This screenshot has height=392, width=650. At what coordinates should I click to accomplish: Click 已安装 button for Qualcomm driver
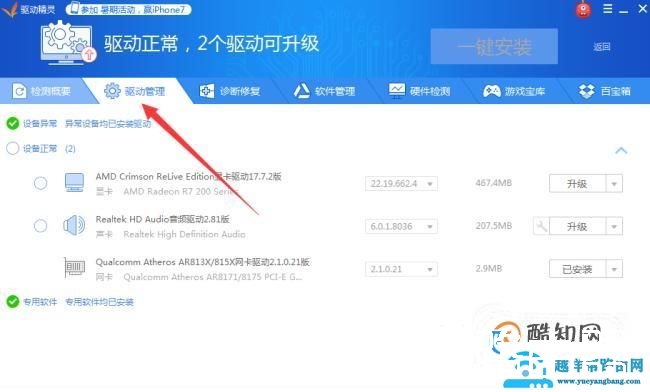pos(577,269)
